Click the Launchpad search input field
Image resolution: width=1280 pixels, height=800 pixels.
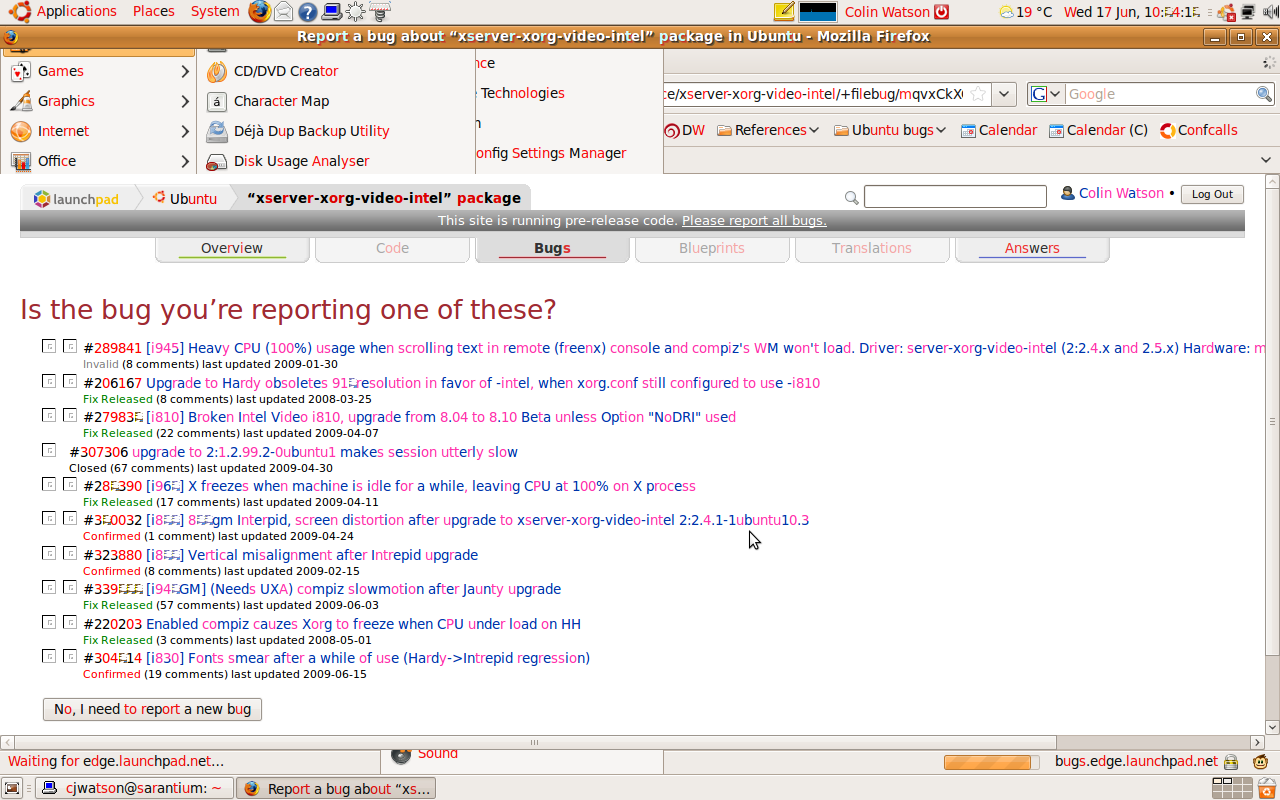coord(954,196)
